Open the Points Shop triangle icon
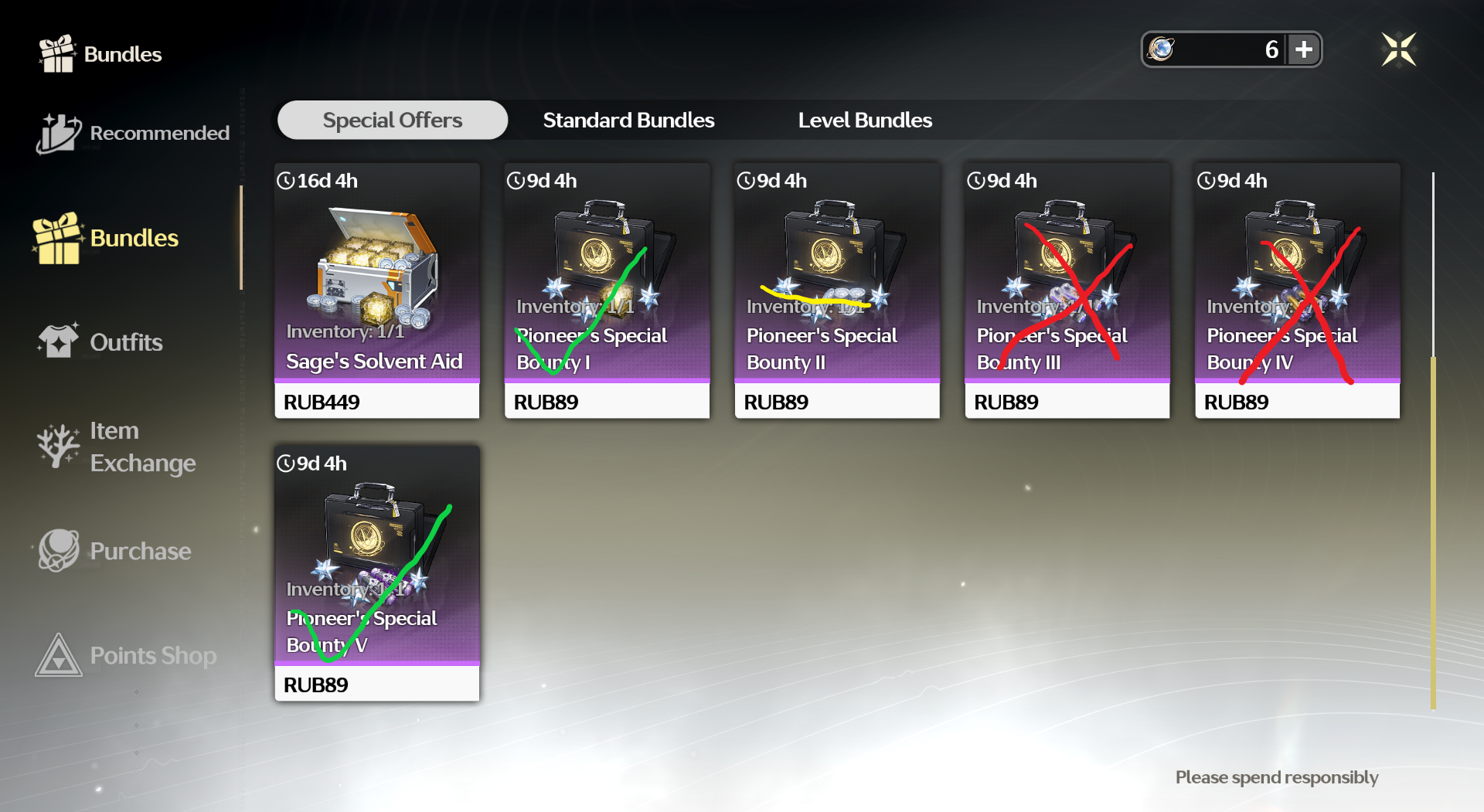The image size is (1484, 812). point(58,655)
